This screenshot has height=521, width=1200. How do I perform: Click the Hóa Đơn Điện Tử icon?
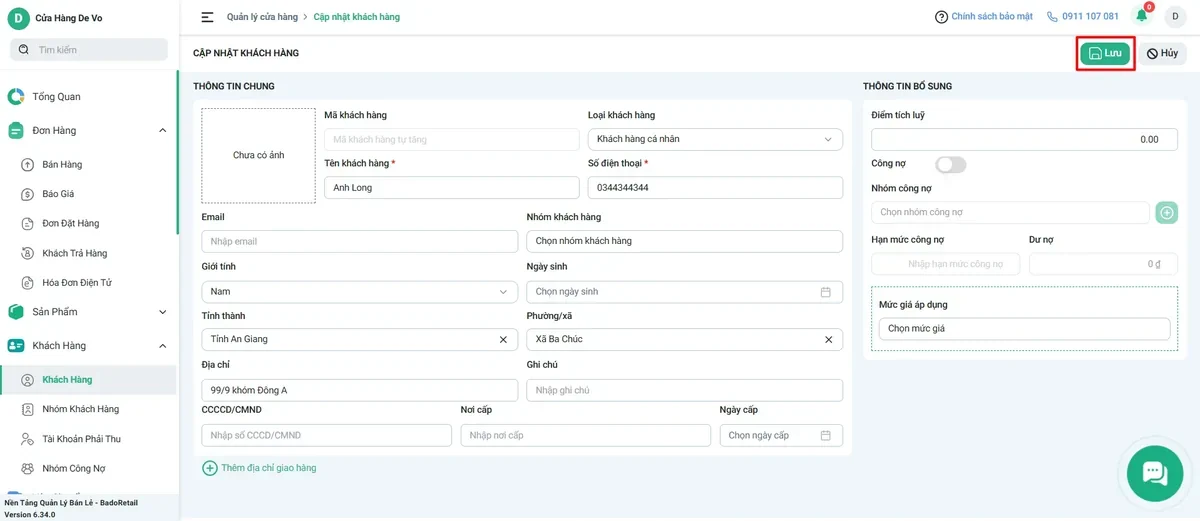click(28, 283)
